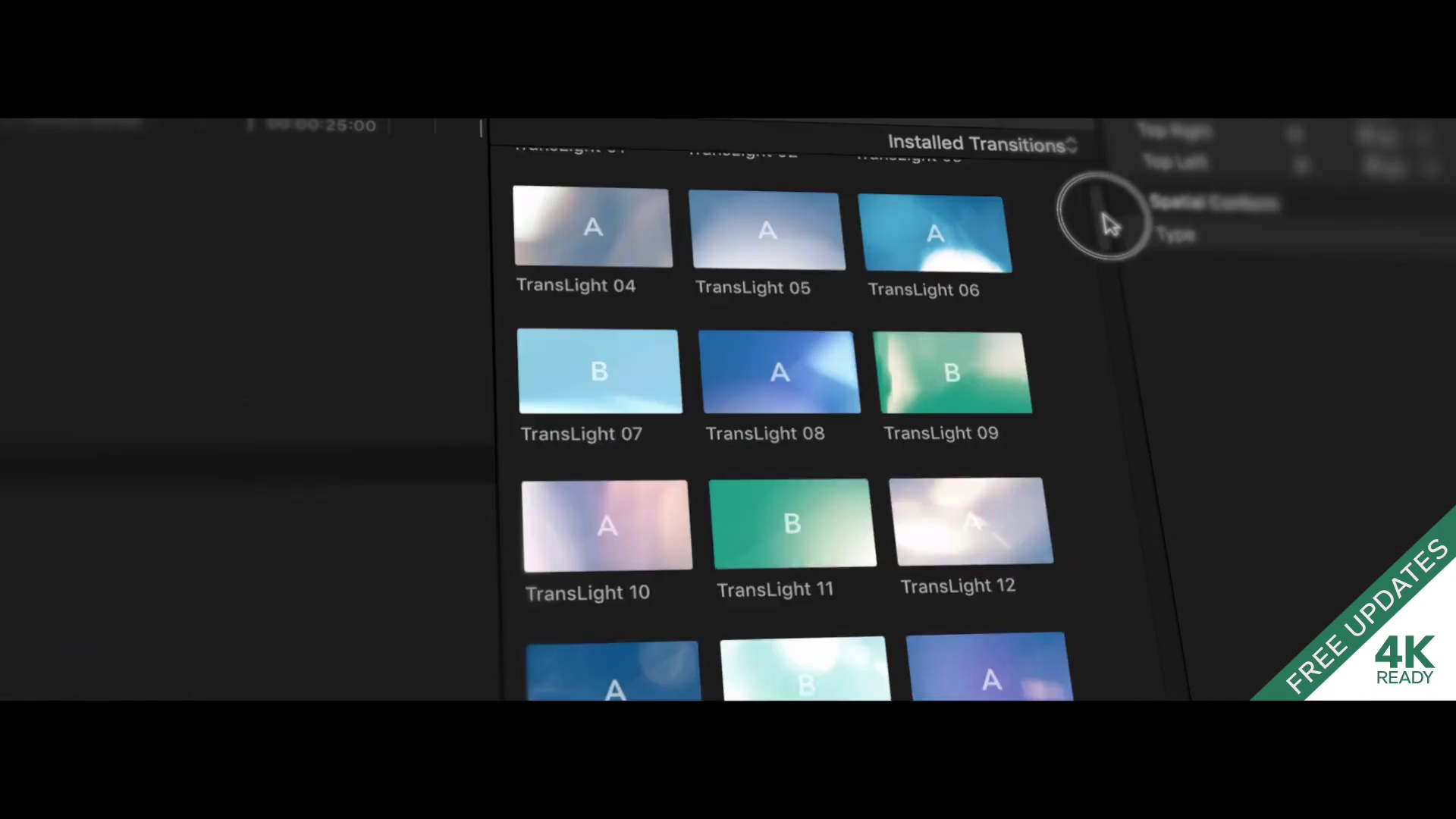Select the bottom-left dark blue A thumbnail
This screenshot has height=819, width=1456.
pyautogui.click(x=613, y=671)
